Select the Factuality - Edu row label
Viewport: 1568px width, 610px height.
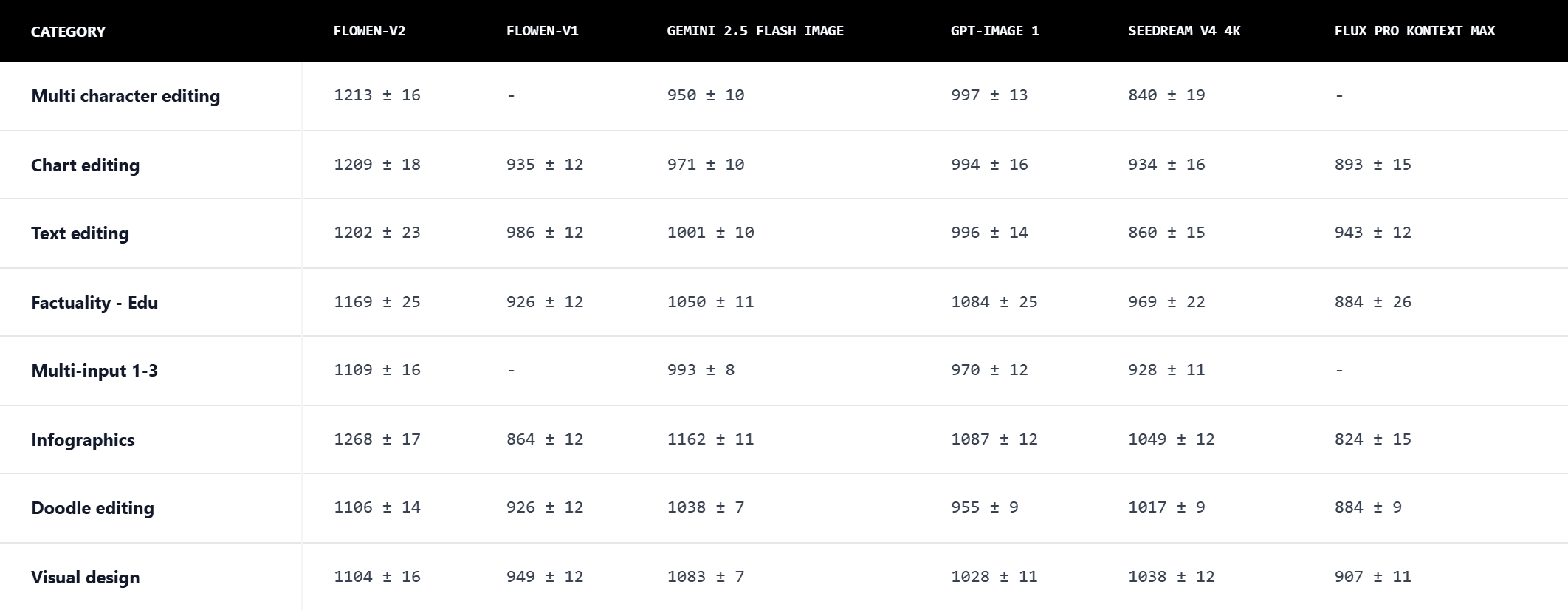pyautogui.click(x=94, y=303)
